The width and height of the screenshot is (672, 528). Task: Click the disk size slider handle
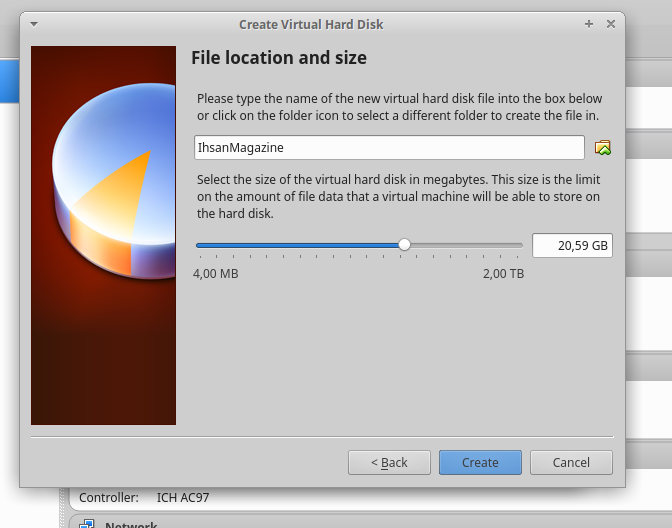tap(404, 245)
